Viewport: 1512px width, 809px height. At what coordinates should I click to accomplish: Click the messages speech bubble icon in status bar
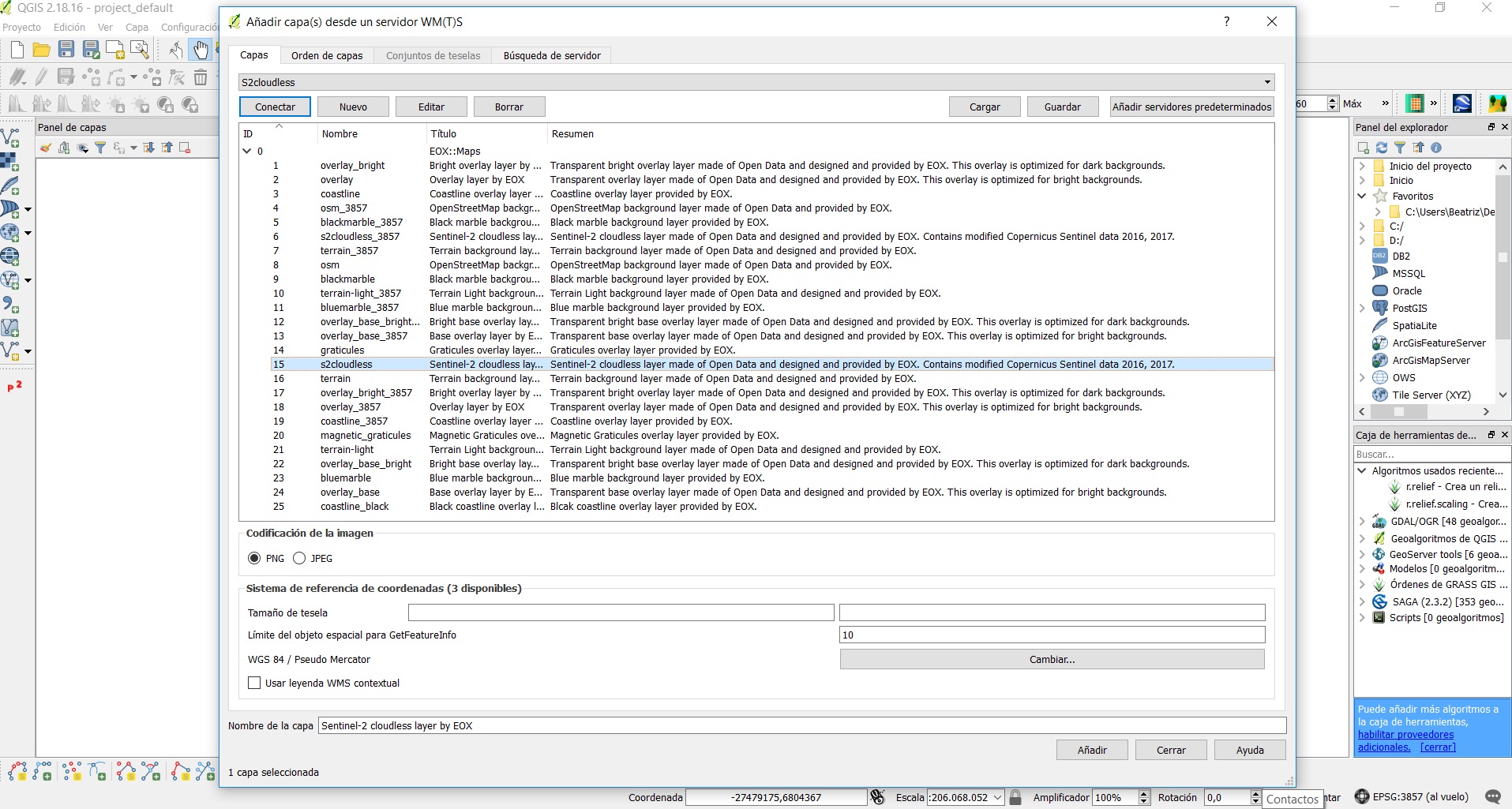coord(1493,797)
